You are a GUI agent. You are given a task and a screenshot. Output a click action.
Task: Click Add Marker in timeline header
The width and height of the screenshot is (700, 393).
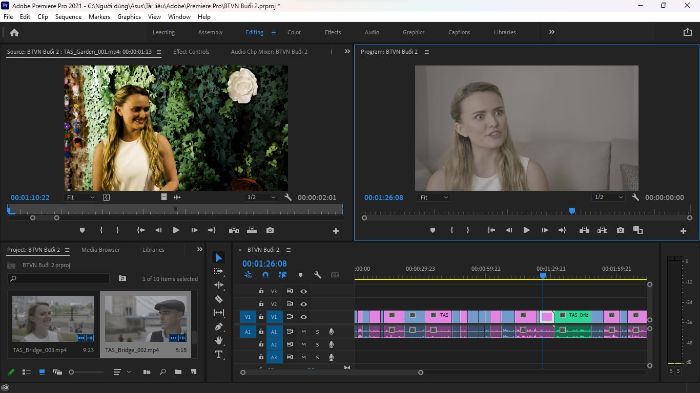[x=300, y=275]
